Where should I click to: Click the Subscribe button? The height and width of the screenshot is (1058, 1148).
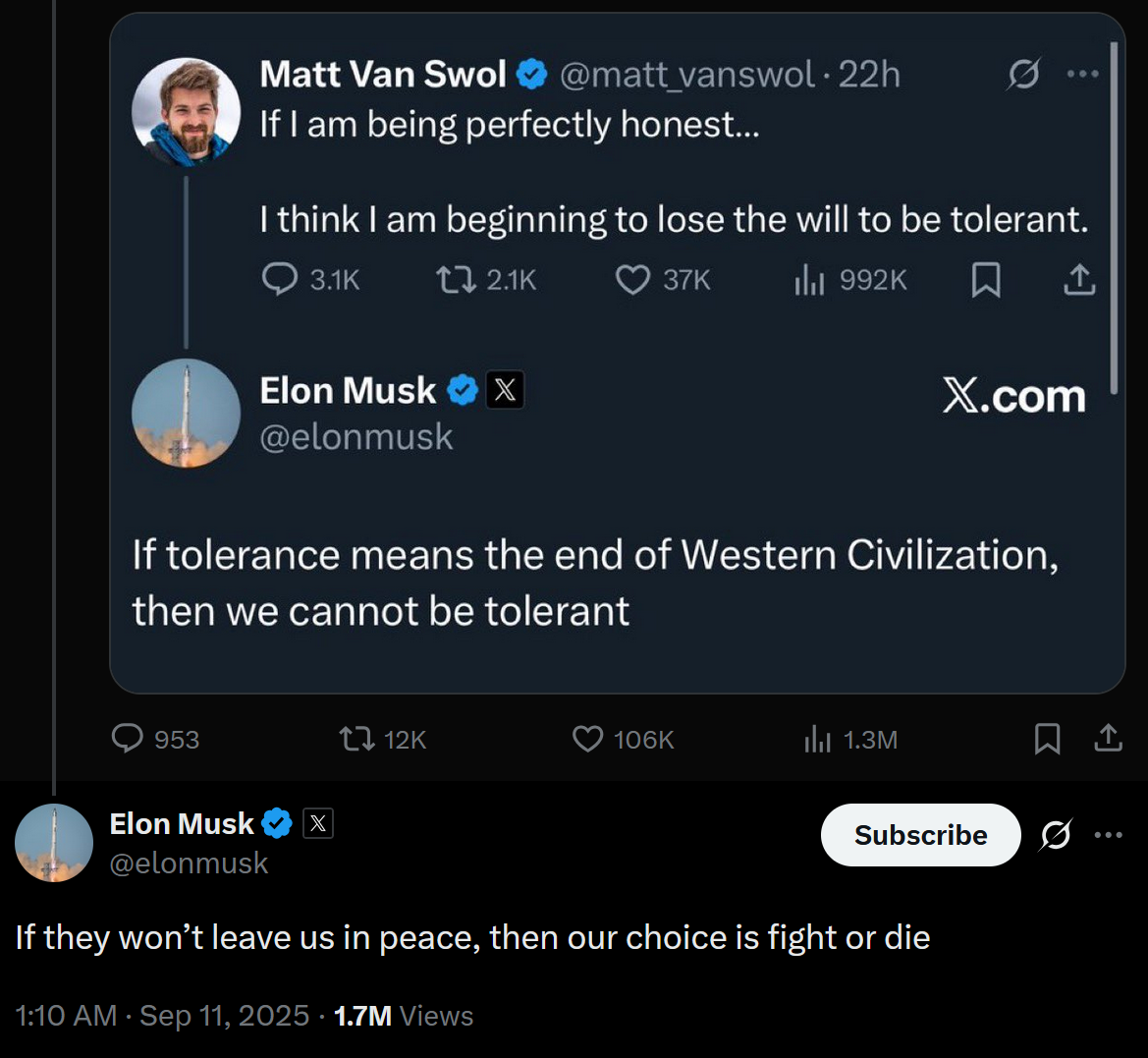(x=920, y=835)
